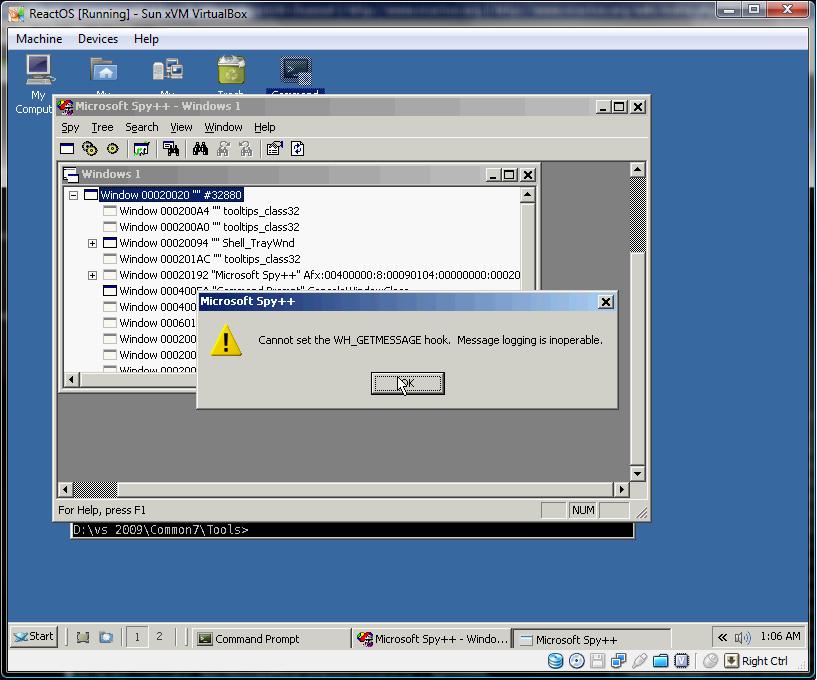The width and height of the screenshot is (817, 680).
Task: Expand the Microsoft Spy++ Afx window node
Action: coord(92,275)
